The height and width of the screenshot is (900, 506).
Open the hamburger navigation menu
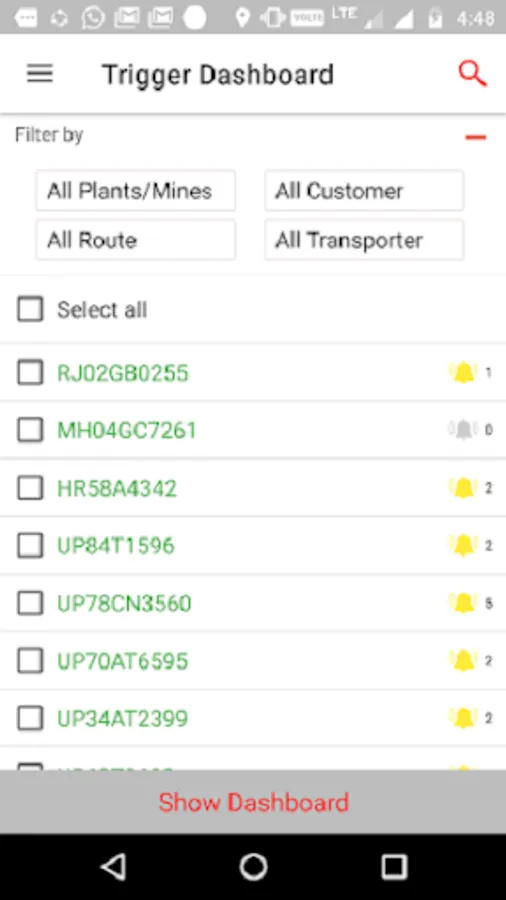[x=40, y=73]
